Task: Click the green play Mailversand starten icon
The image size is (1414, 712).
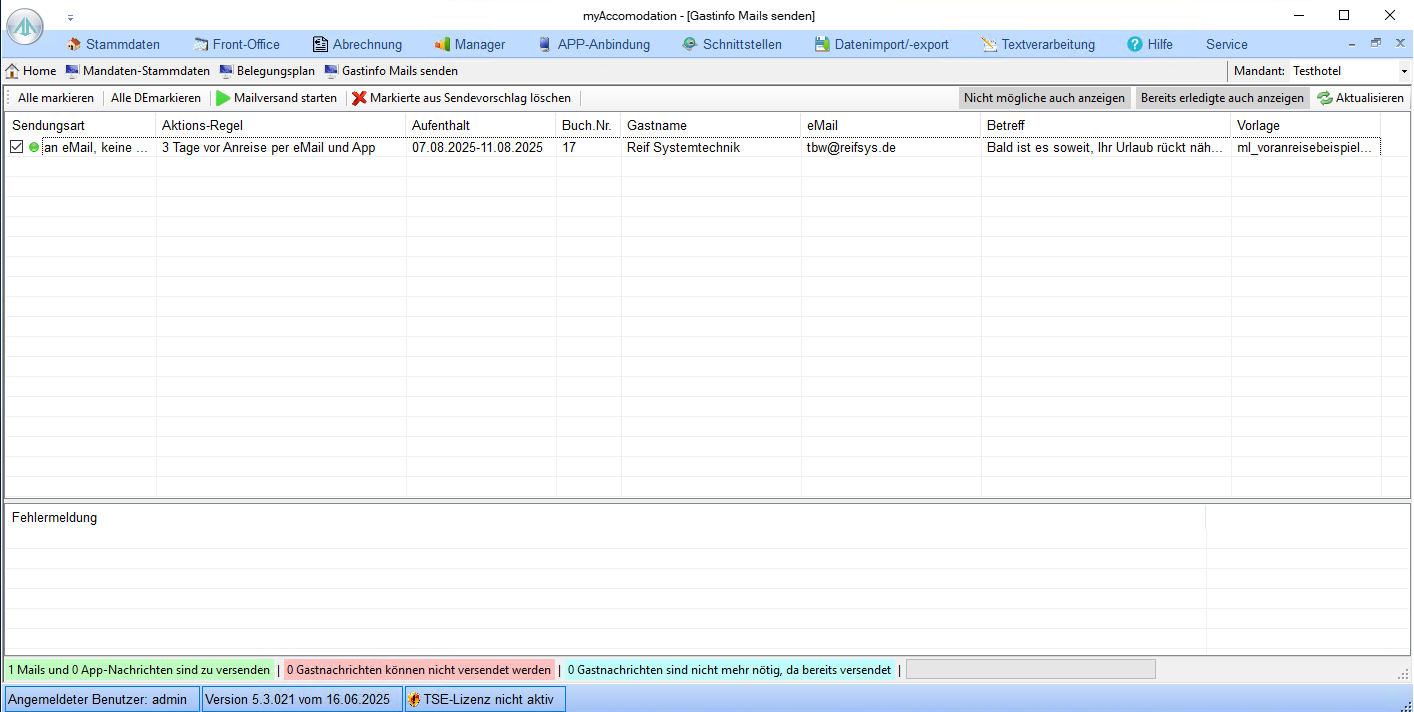Action: pyautogui.click(x=223, y=98)
